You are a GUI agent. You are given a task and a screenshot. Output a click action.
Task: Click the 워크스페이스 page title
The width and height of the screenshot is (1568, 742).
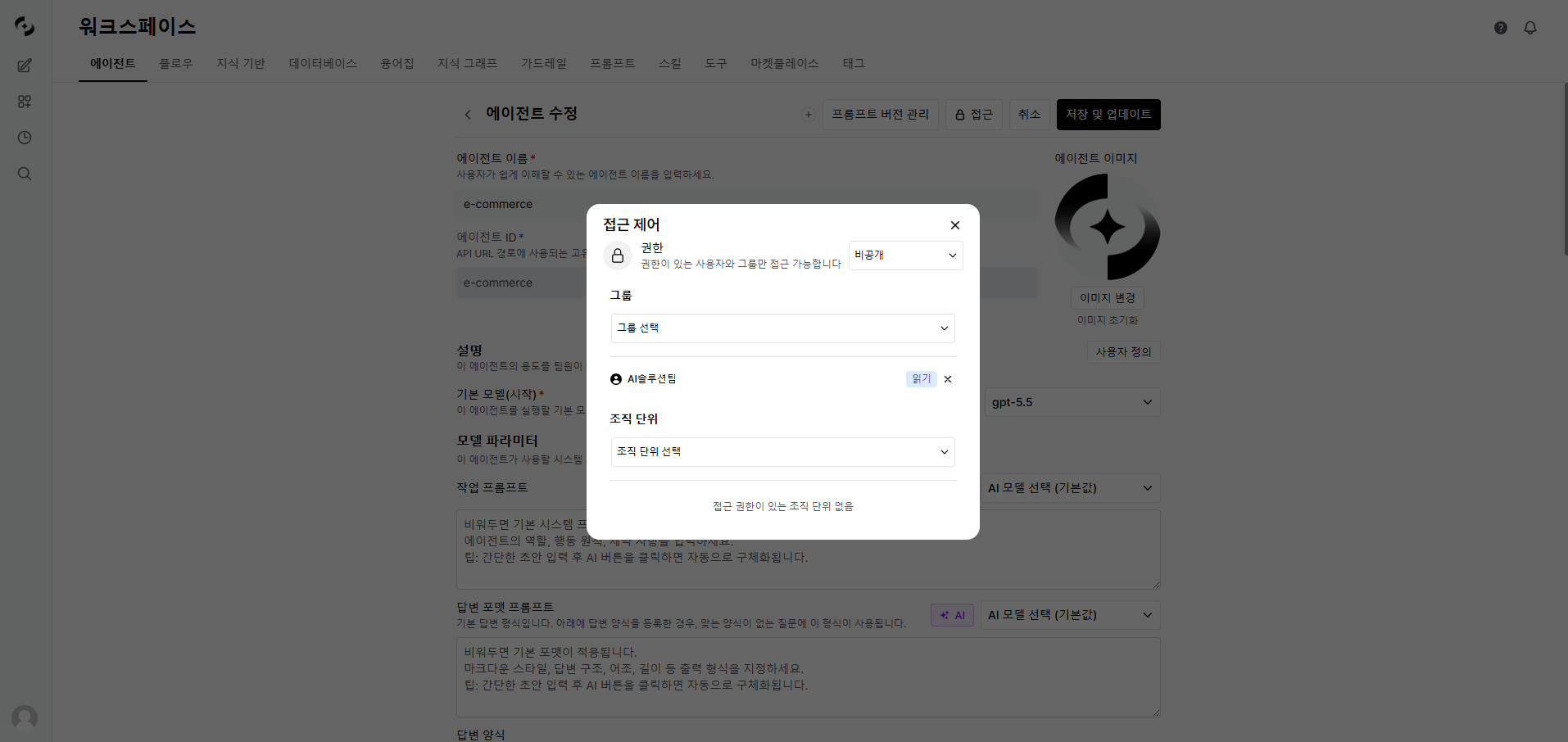pyautogui.click(x=138, y=27)
